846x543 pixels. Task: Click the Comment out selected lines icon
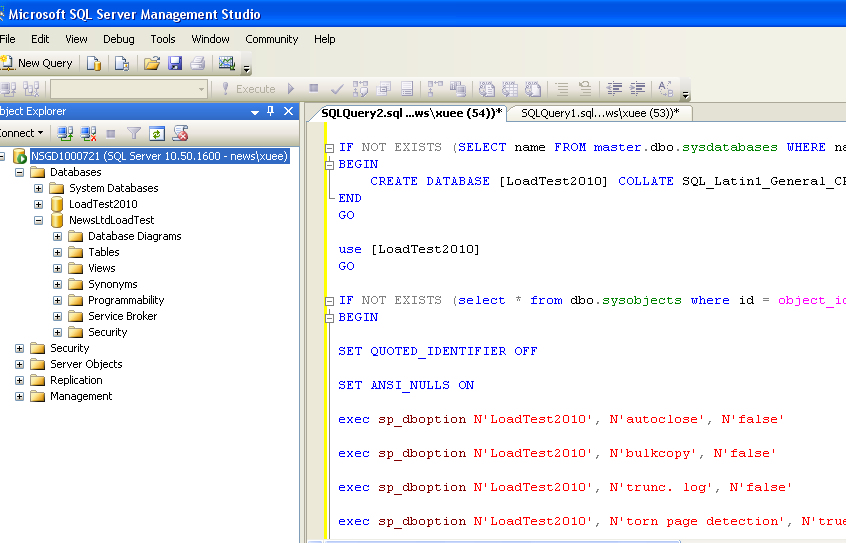click(562, 89)
